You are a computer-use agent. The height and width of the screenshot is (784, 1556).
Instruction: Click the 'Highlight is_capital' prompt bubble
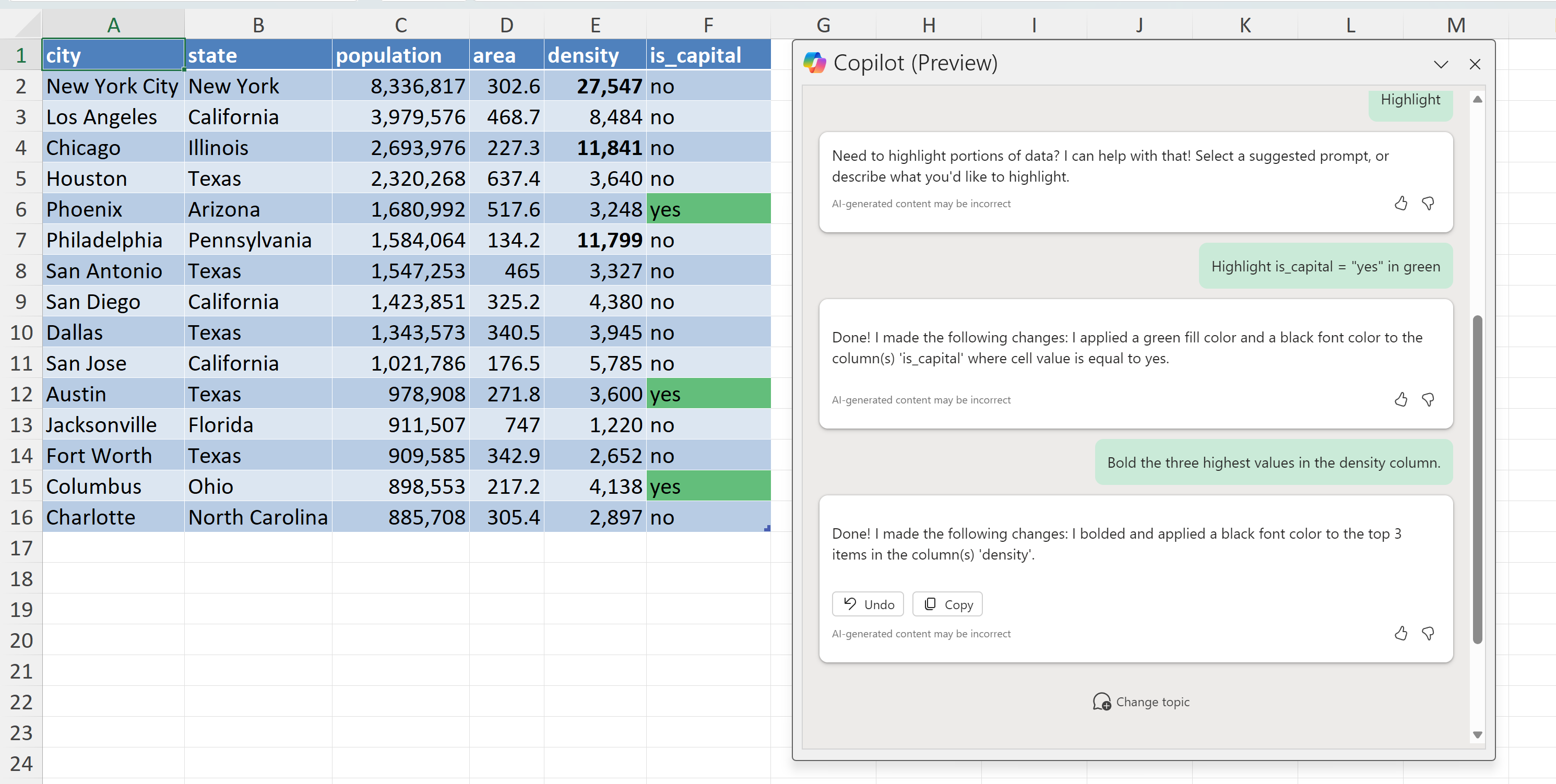click(1325, 266)
